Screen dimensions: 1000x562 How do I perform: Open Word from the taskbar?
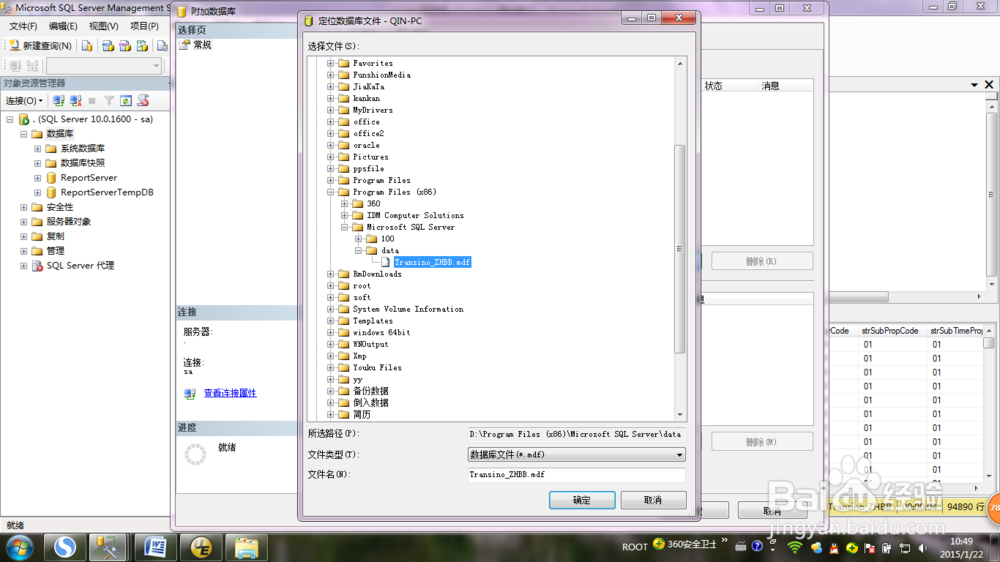(x=155, y=547)
